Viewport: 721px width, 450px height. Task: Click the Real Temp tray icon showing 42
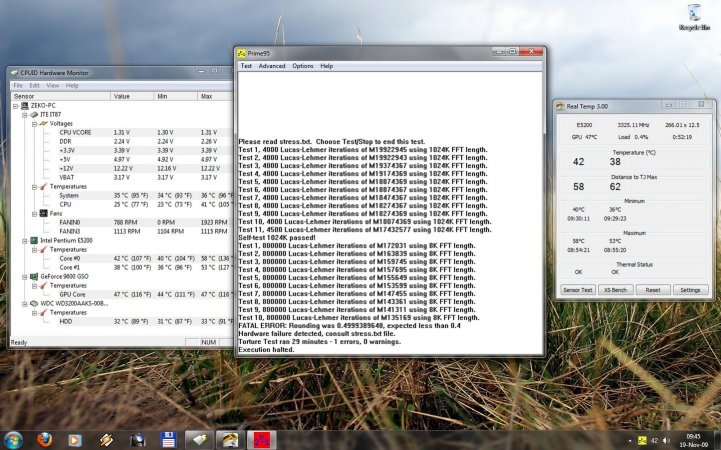click(654, 440)
